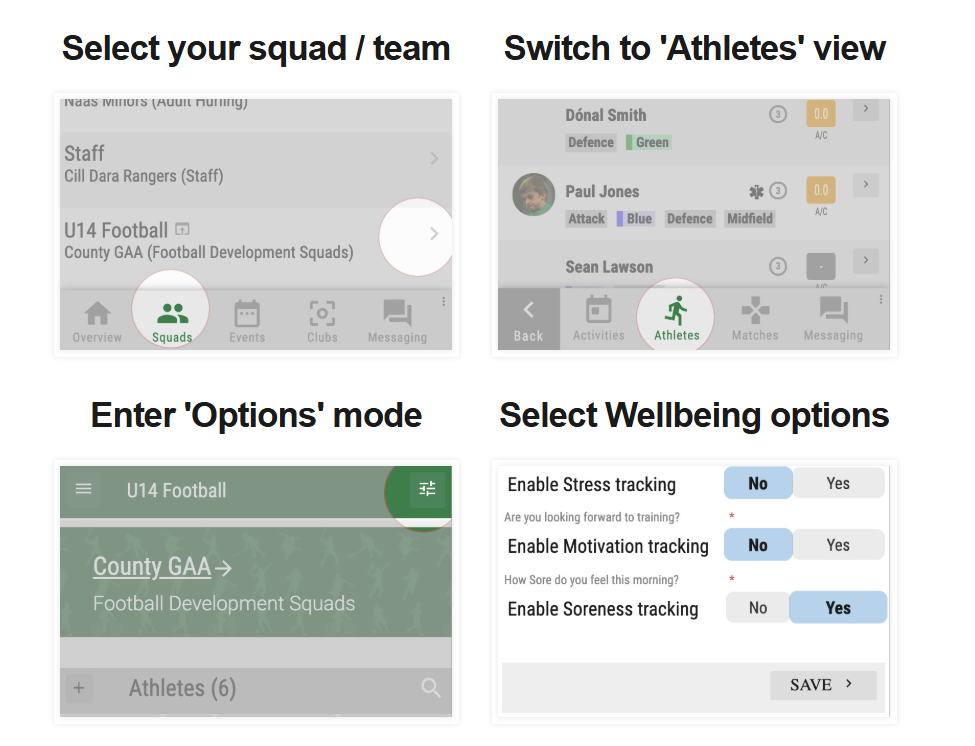Click the SAVE button
Viewport: 975px width, 746px height.
823,685
